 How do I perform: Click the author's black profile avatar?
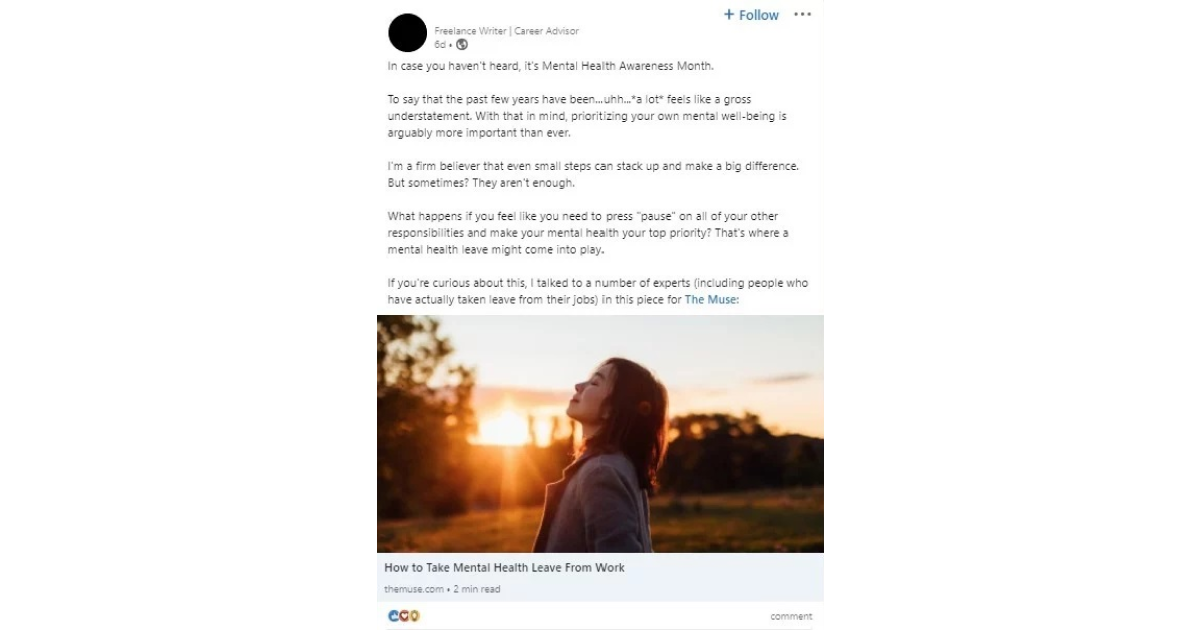click(407, 34)
